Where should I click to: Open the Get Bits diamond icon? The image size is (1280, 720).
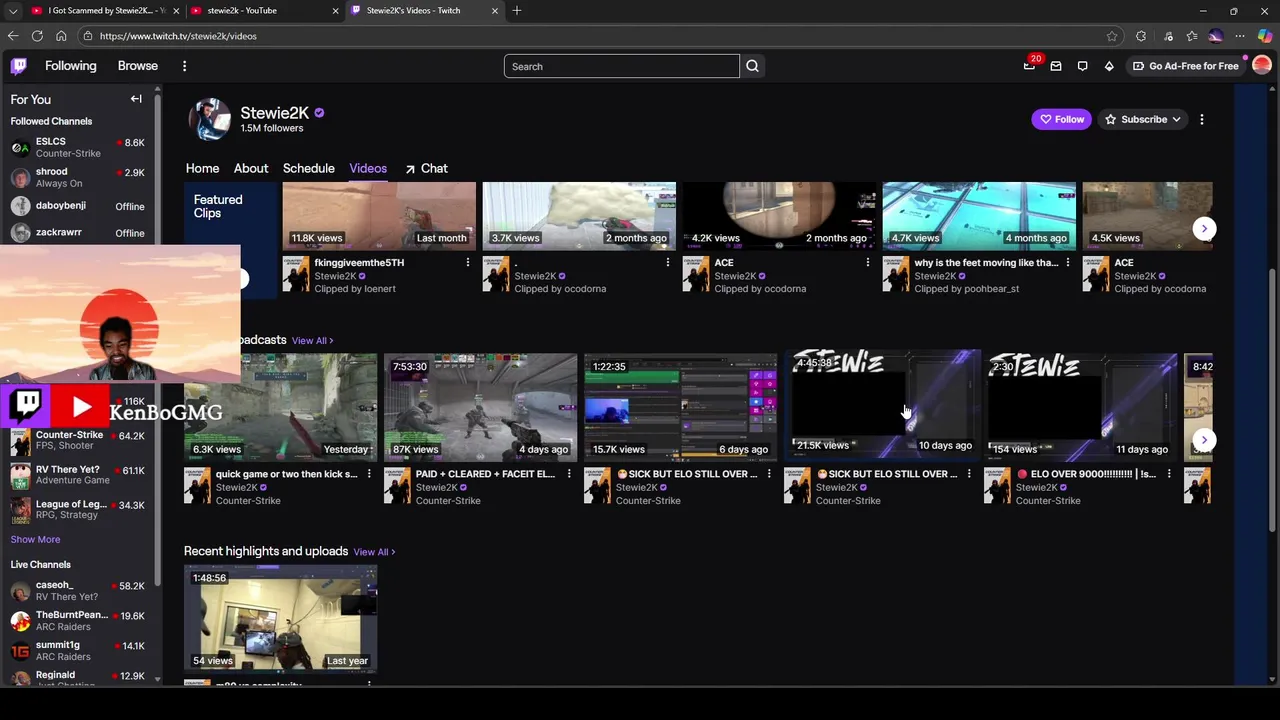1109,66
